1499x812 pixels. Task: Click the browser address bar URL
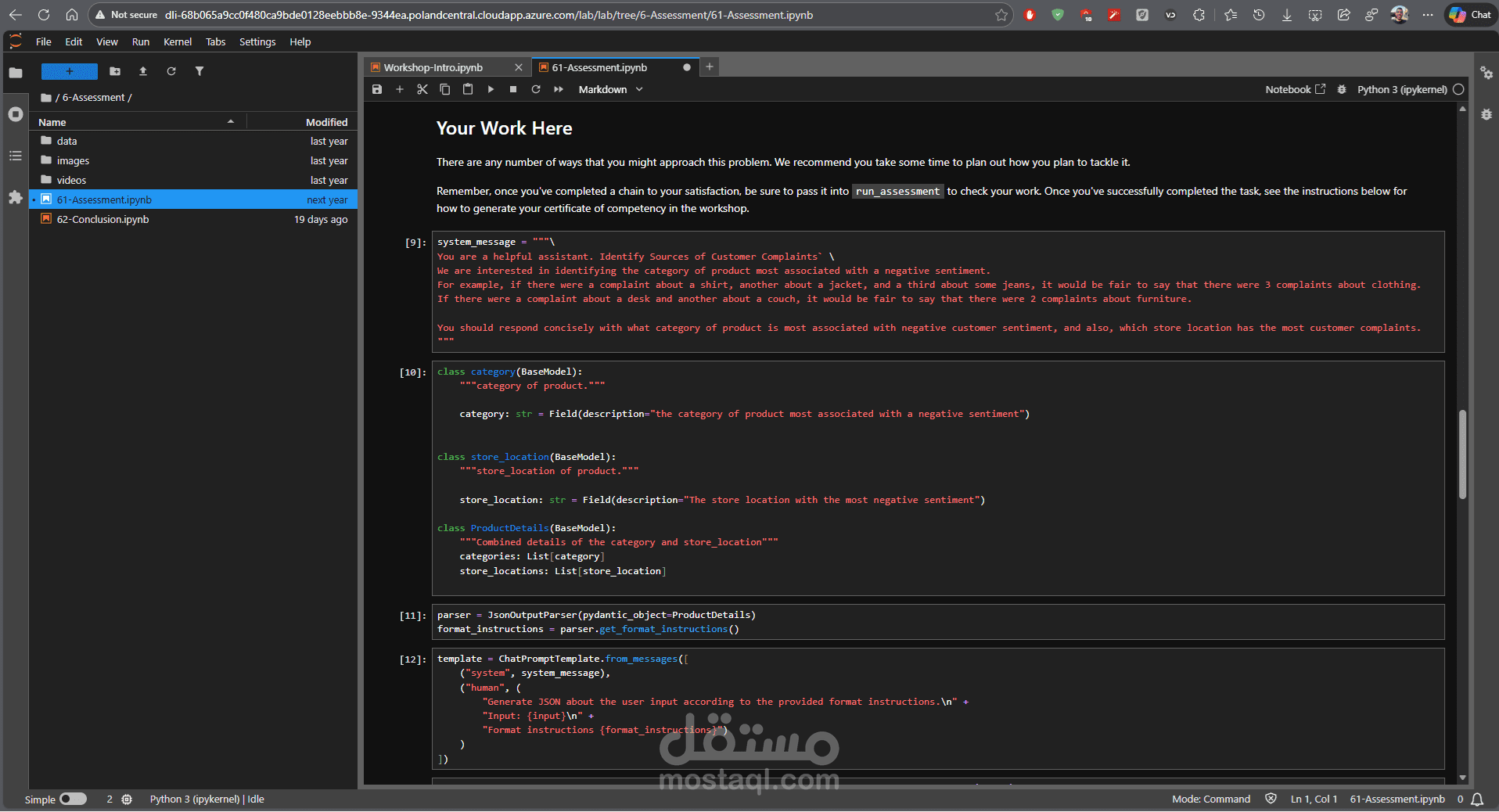[489, 15]
